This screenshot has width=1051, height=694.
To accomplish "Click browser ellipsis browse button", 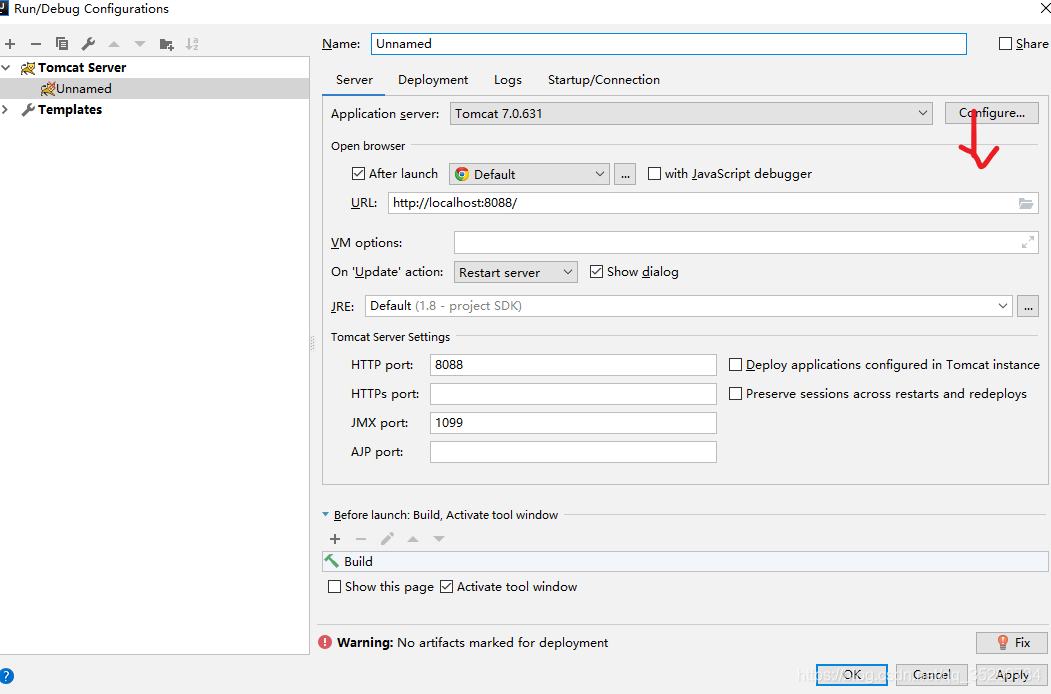I will pos(625,174).
